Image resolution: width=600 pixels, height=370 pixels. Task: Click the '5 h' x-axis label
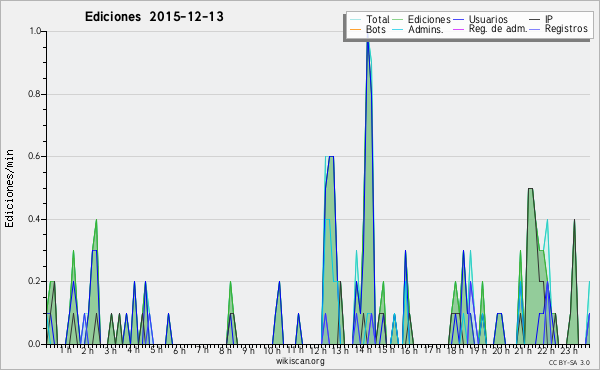(156, 350)
